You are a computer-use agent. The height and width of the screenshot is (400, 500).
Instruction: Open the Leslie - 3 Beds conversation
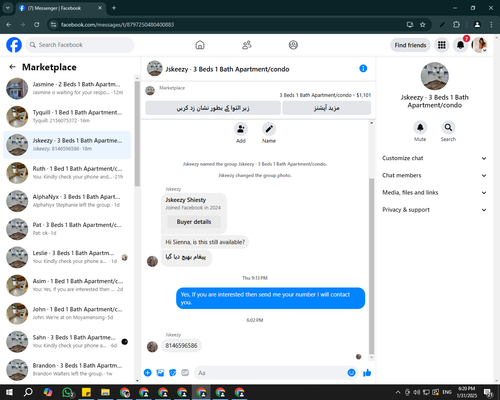pyautogui.click(x=67, y=257)
